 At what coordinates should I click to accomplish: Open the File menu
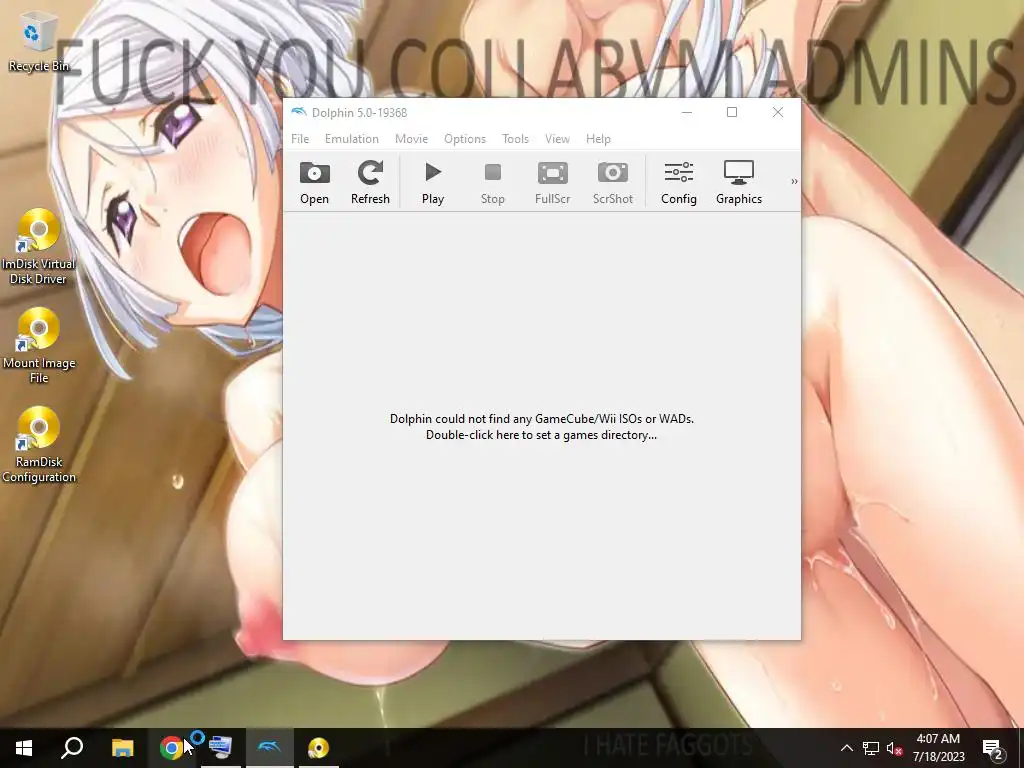pos(300,138)
